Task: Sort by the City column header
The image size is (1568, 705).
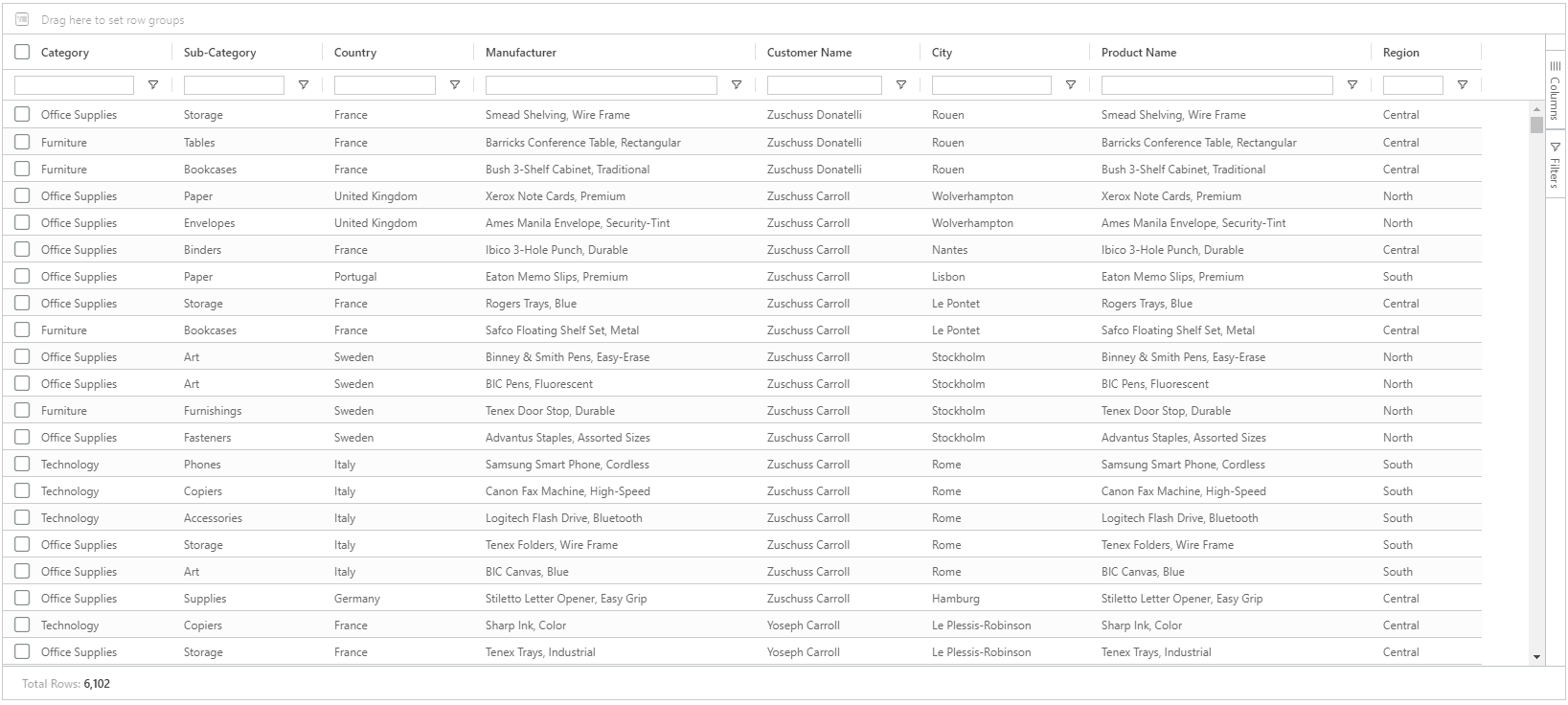Action: [942, 53]
